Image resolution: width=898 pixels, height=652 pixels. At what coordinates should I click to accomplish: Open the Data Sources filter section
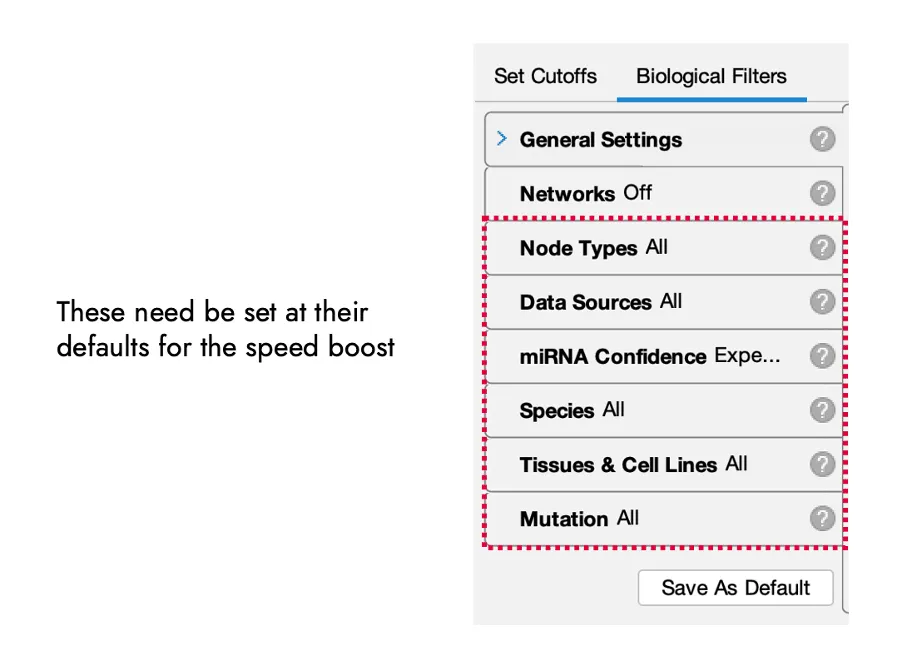point(600,301)
